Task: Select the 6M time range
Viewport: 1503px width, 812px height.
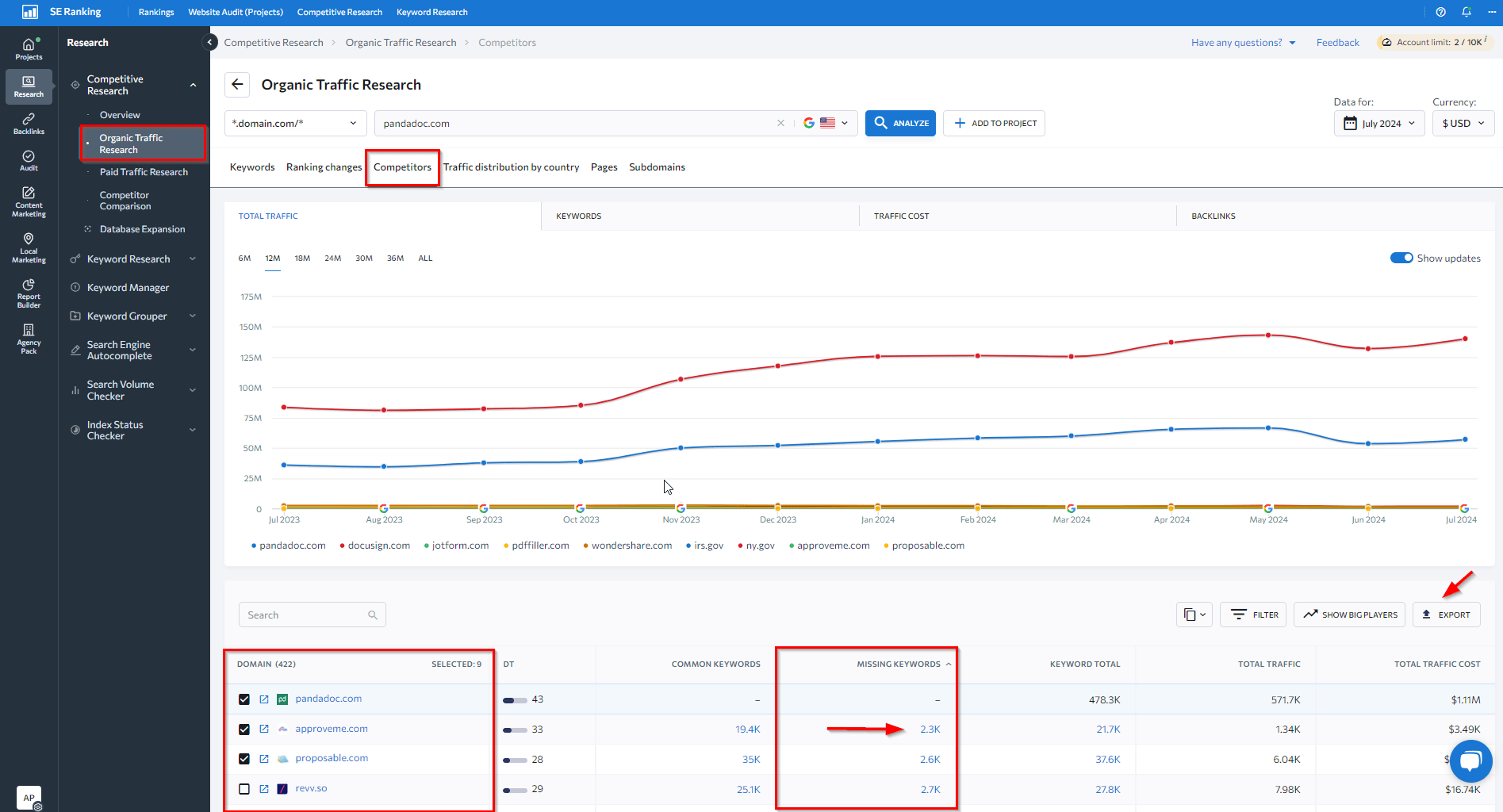Action: pos(244,258)
